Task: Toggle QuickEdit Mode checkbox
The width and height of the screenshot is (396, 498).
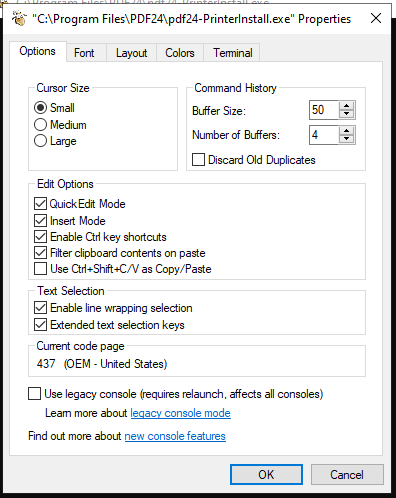Action: point(40,204)
